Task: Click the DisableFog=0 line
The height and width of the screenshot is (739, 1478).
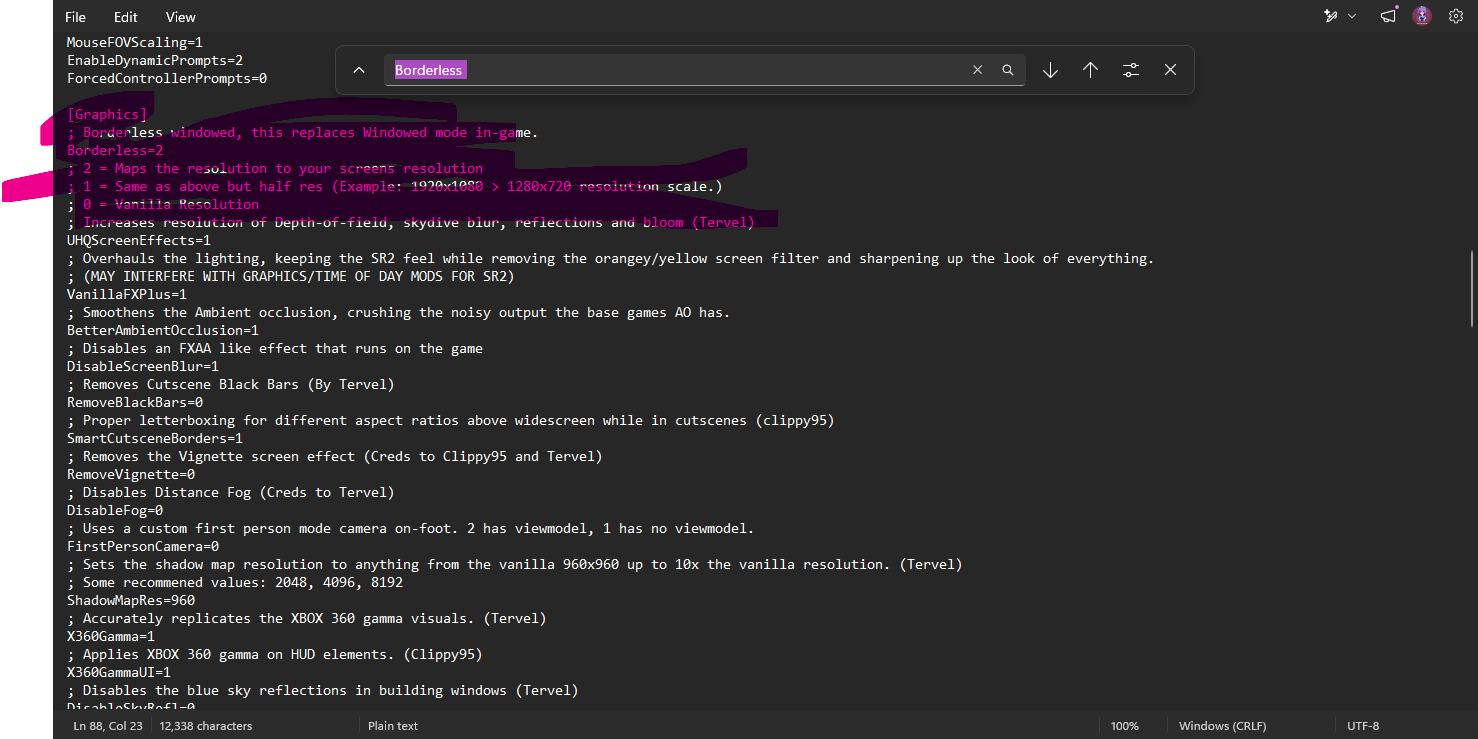Action: coord(115,510)
